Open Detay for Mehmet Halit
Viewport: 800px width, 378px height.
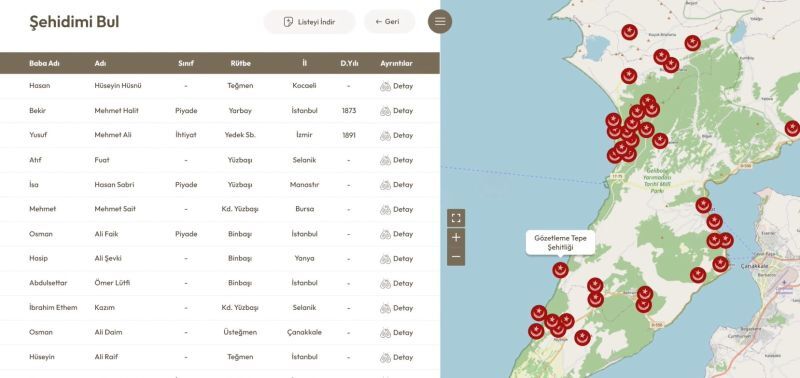point(396,111)
